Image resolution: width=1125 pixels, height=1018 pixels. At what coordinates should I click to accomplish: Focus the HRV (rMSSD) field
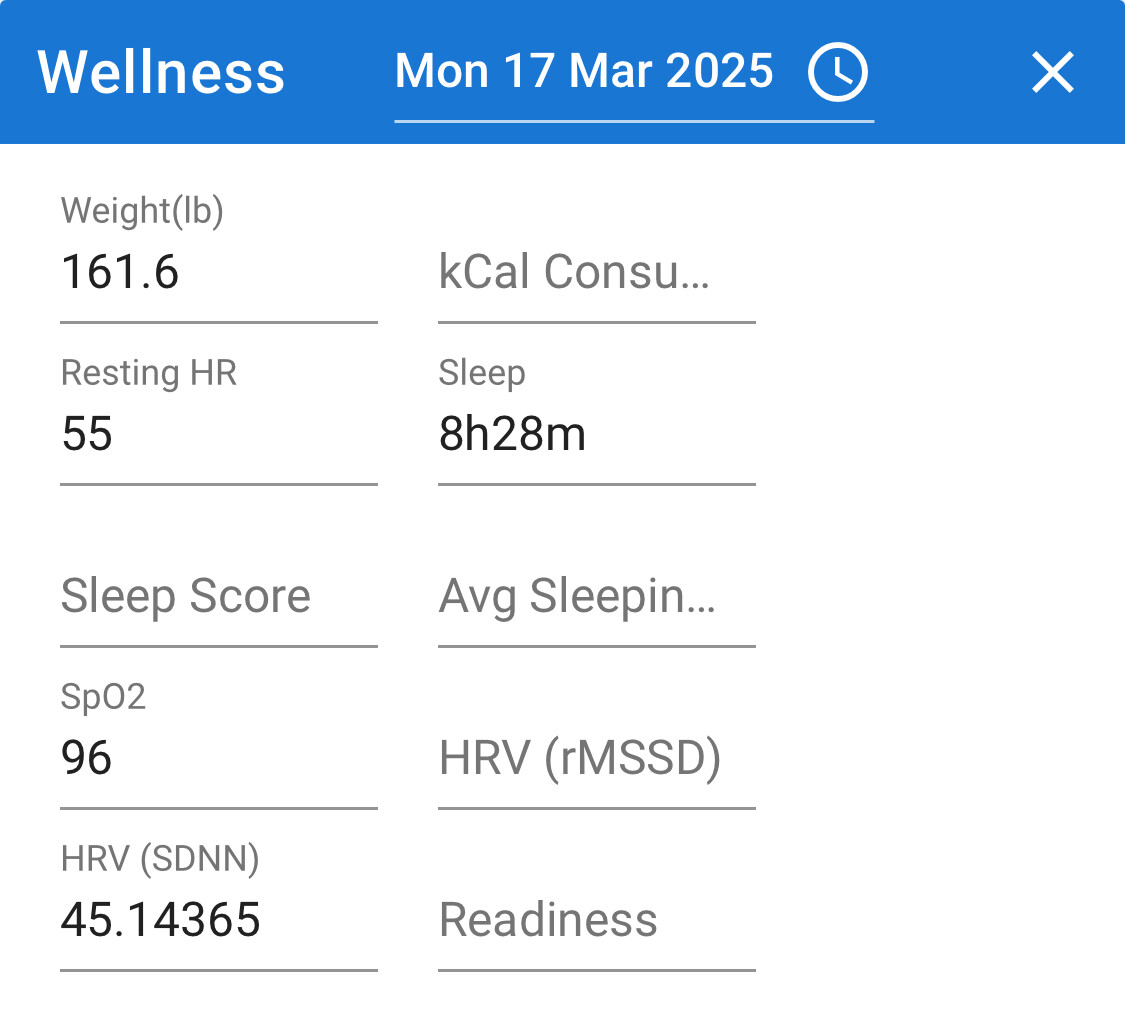pos(597,758)
